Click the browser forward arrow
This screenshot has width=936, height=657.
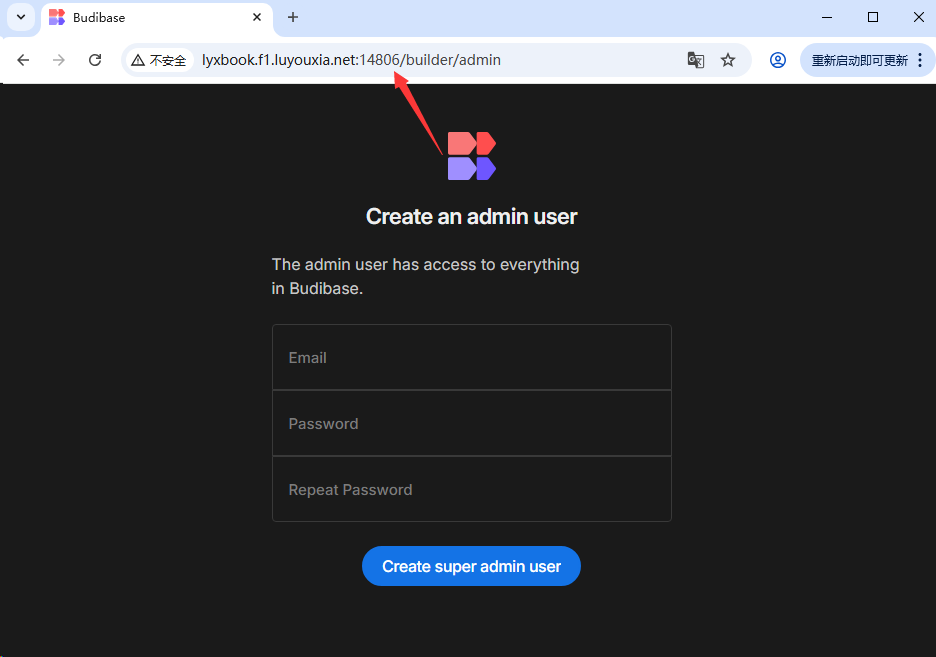pyautogui.click(x=59, y=60)
